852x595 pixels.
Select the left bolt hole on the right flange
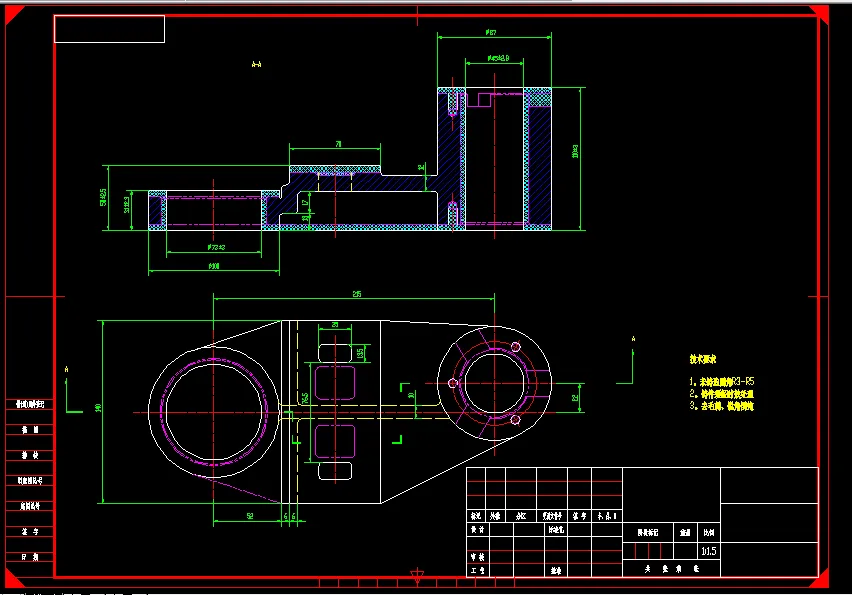tap(453, 383)
